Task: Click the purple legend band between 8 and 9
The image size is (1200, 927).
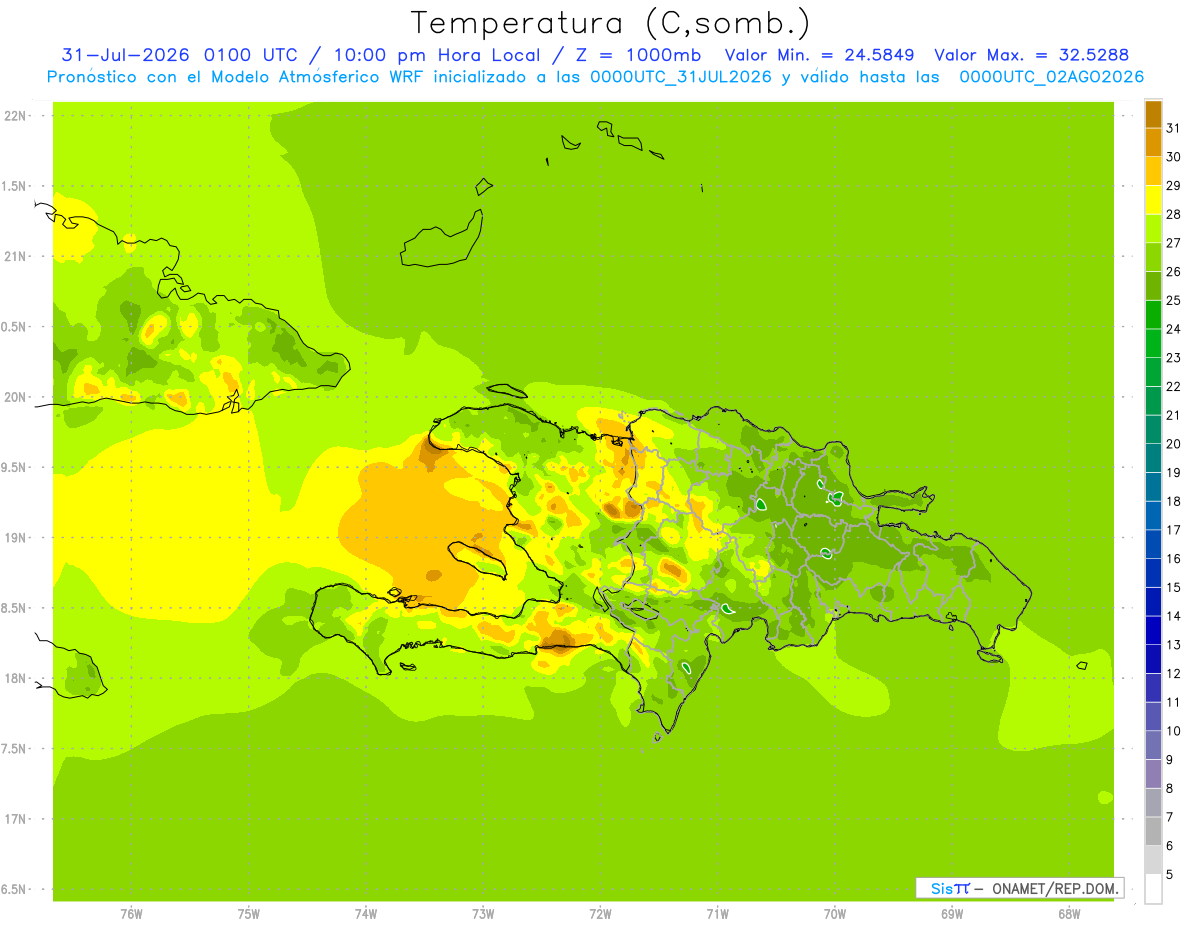Action: (x=1153, y=774)
